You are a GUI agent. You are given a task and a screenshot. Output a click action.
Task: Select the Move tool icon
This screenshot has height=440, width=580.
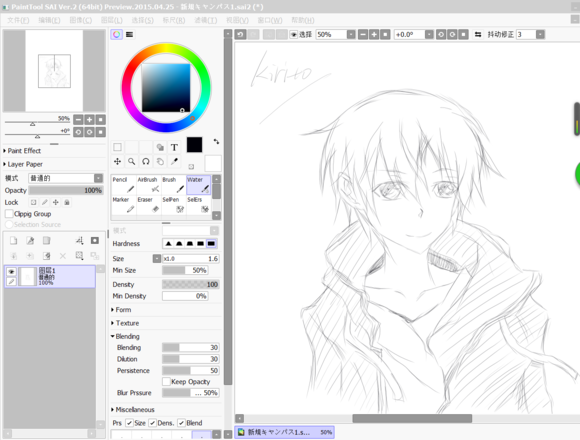[117, 161]
